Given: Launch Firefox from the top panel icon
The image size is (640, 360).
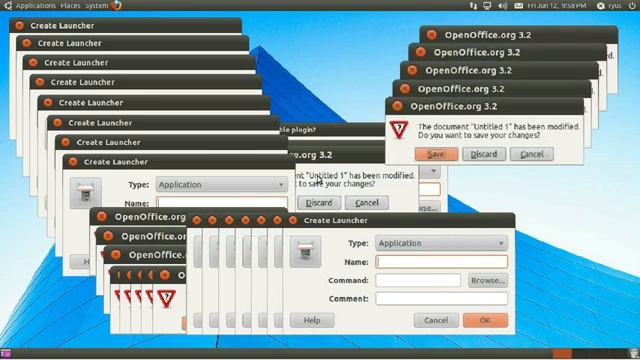Looking at the screenshot, I should [x=117, y=5].
